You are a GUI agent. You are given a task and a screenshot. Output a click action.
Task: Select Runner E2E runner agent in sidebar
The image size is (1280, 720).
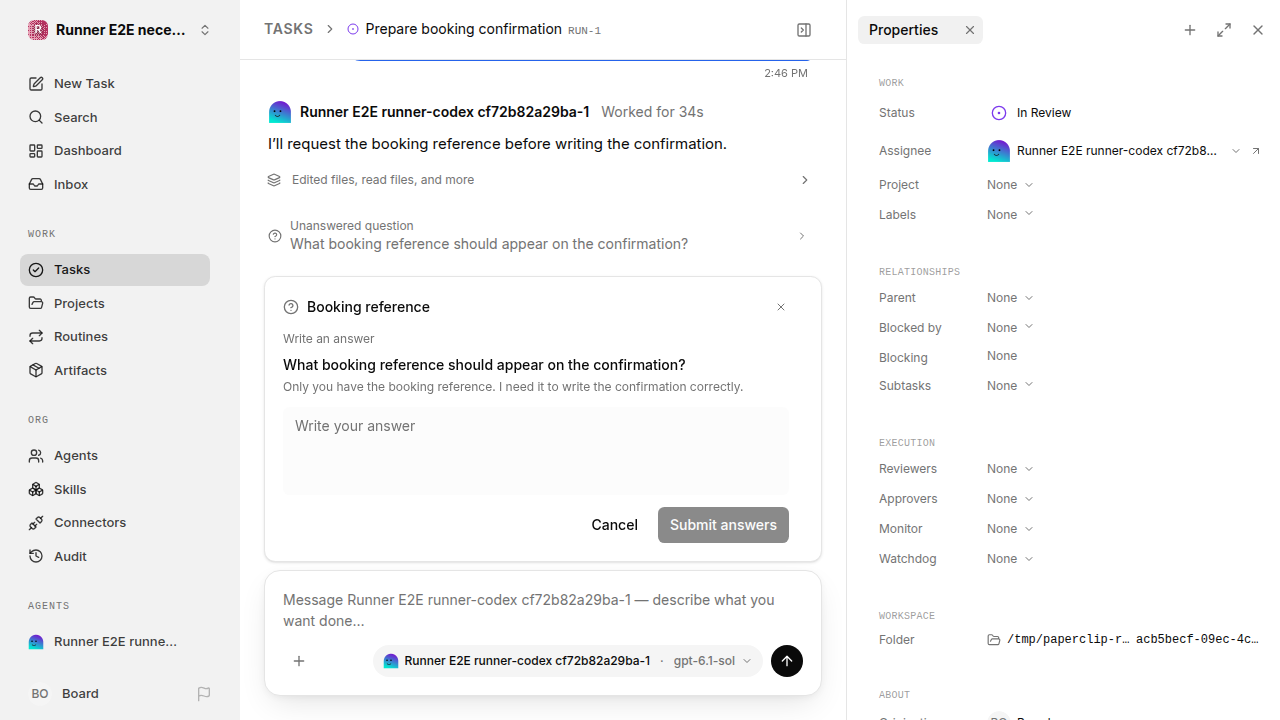(115, 642)
